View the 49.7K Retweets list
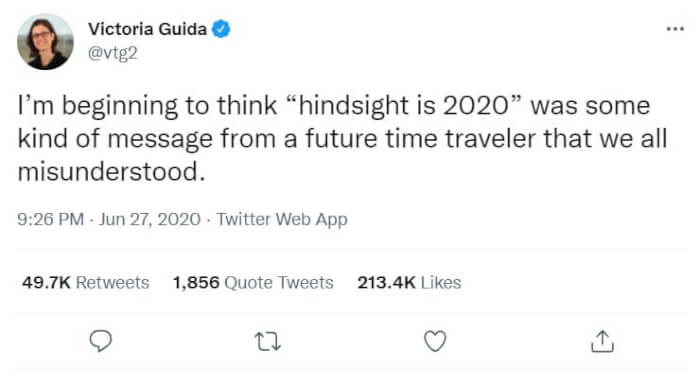Viewport: 700px width, 386px height. tap(86, 282)
